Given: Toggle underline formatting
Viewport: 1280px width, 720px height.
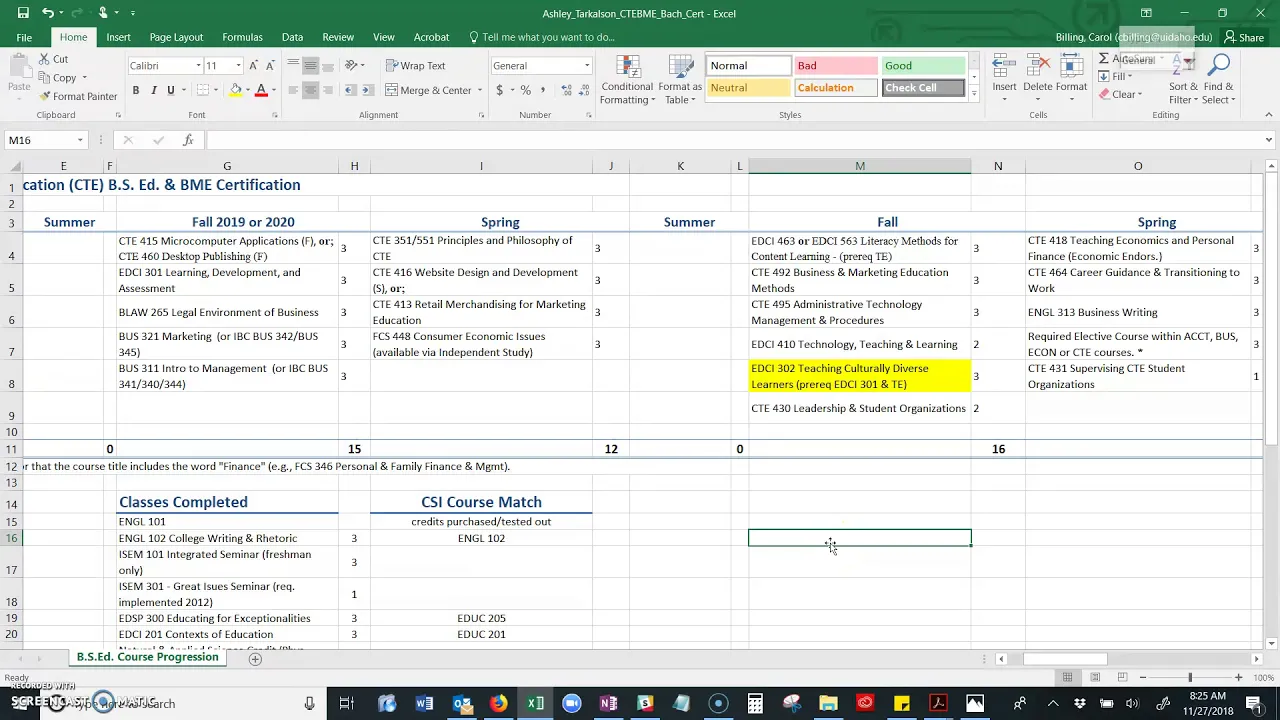Looking at the screenshot, I should (x=171, y=91).
